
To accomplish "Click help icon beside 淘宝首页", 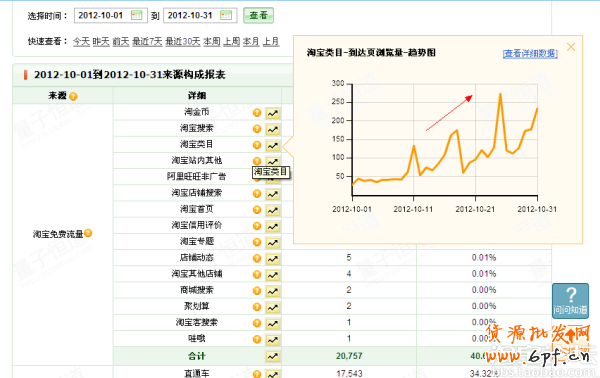I will tap(257, 210).
